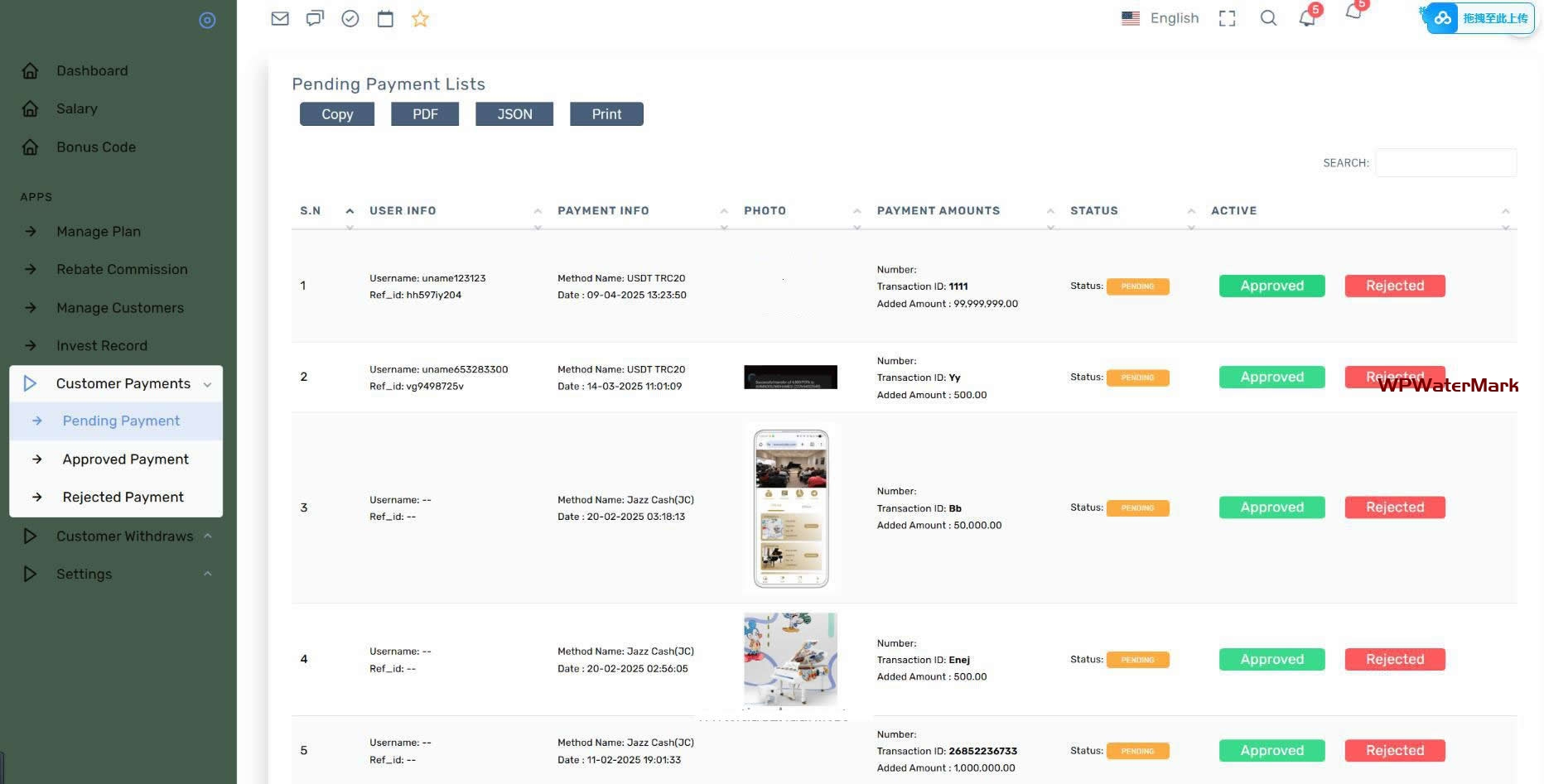The width and height of the screenshot is (1544, 784).
Task: Click the Search input field
Action: (1445, 163)
